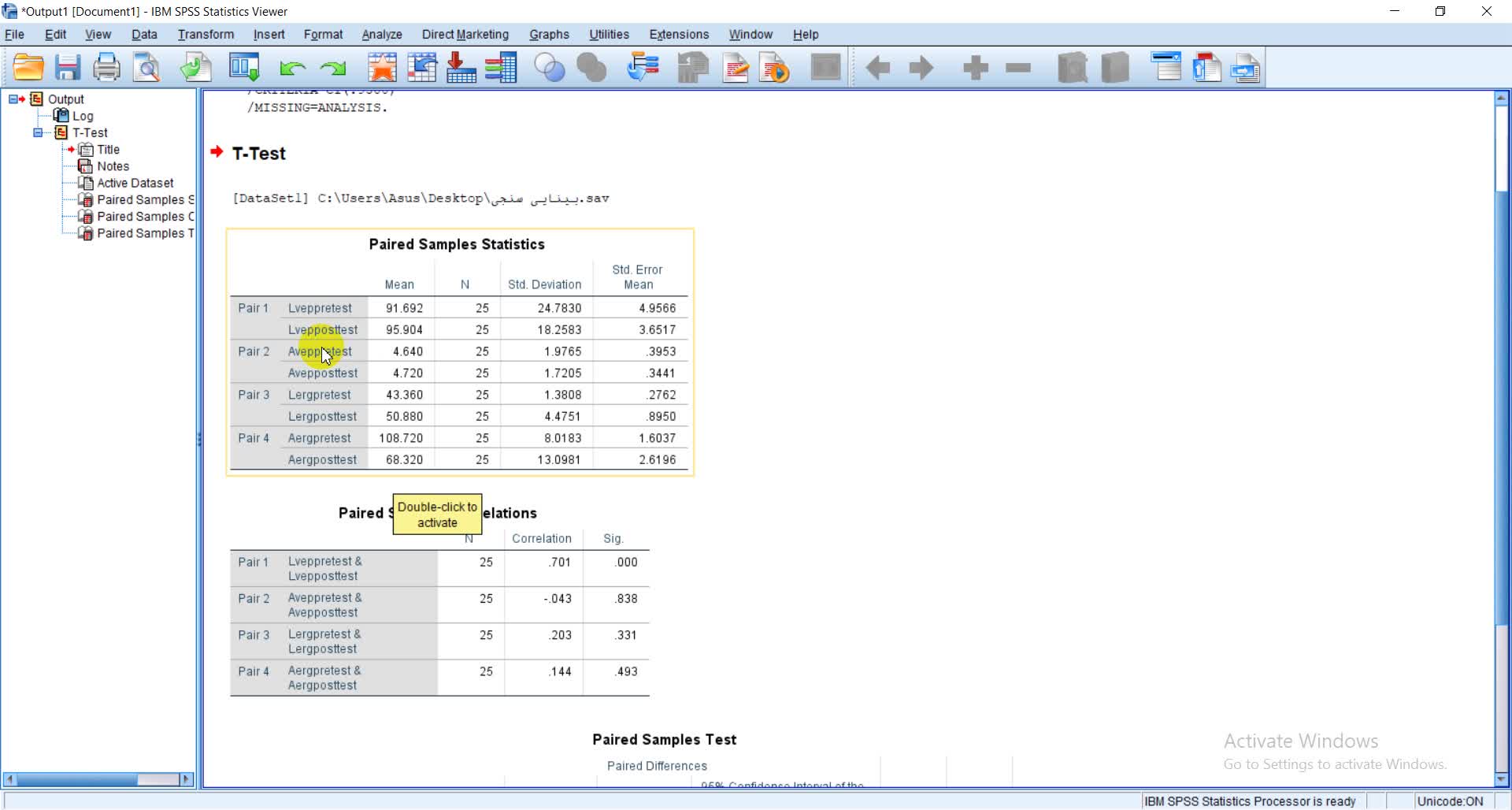This screenshot has height=810, width=1512.
Task: Click the green Redo arrow icon
Action: click(333, 69)
